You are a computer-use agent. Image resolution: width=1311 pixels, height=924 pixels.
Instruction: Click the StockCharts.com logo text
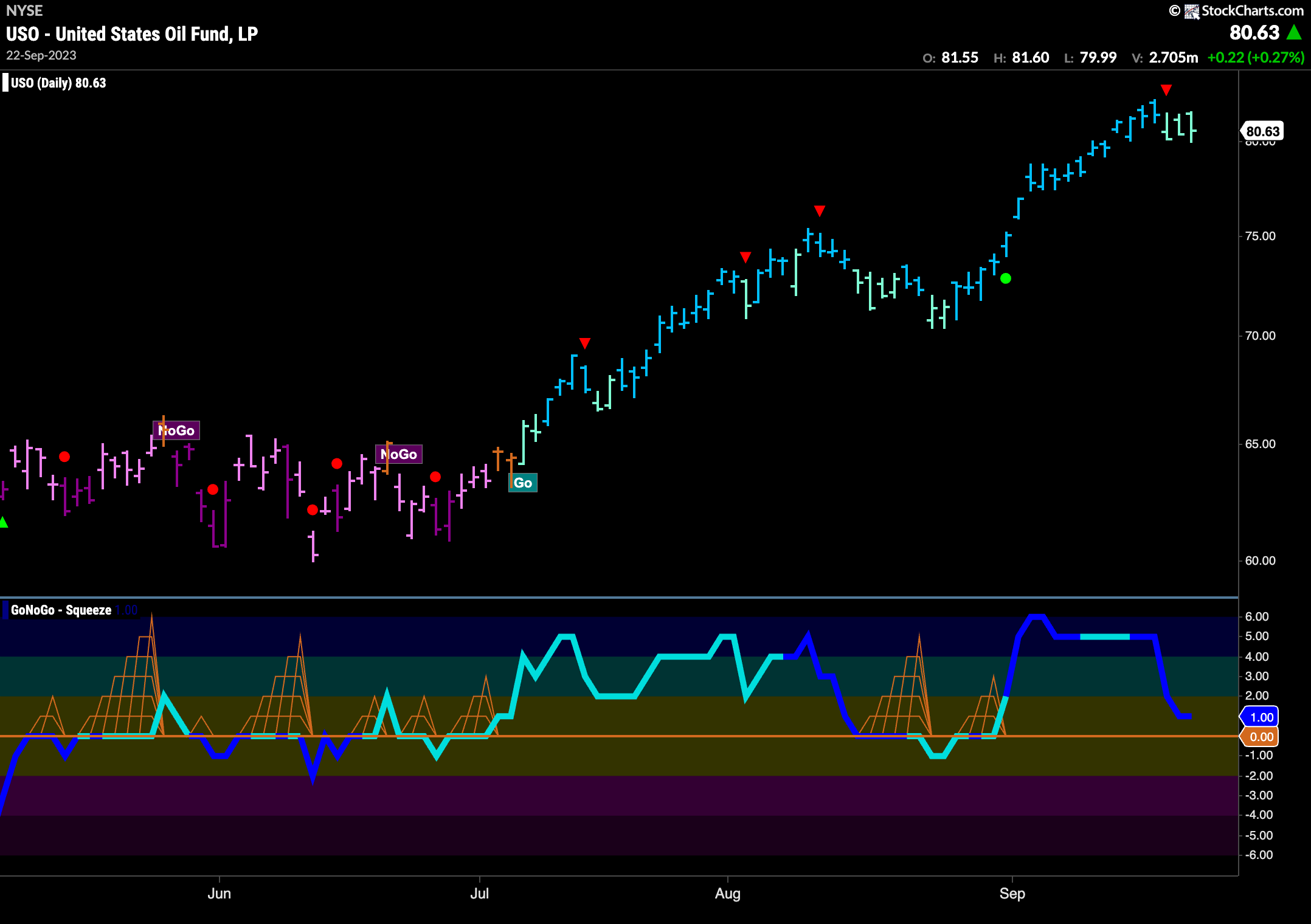click(x=1252, y=10)
